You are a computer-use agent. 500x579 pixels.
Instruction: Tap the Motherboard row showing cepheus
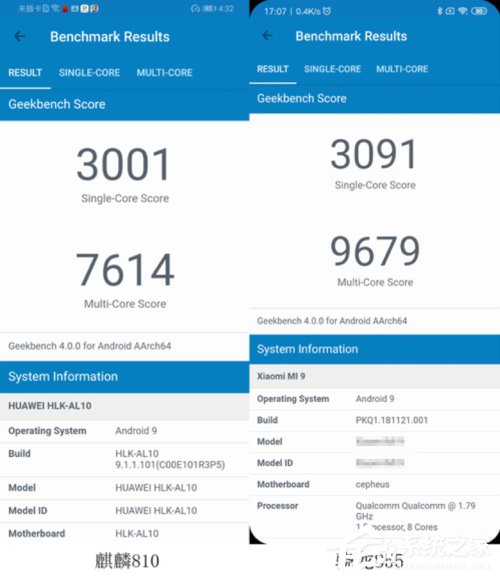[x=375, y=484]
